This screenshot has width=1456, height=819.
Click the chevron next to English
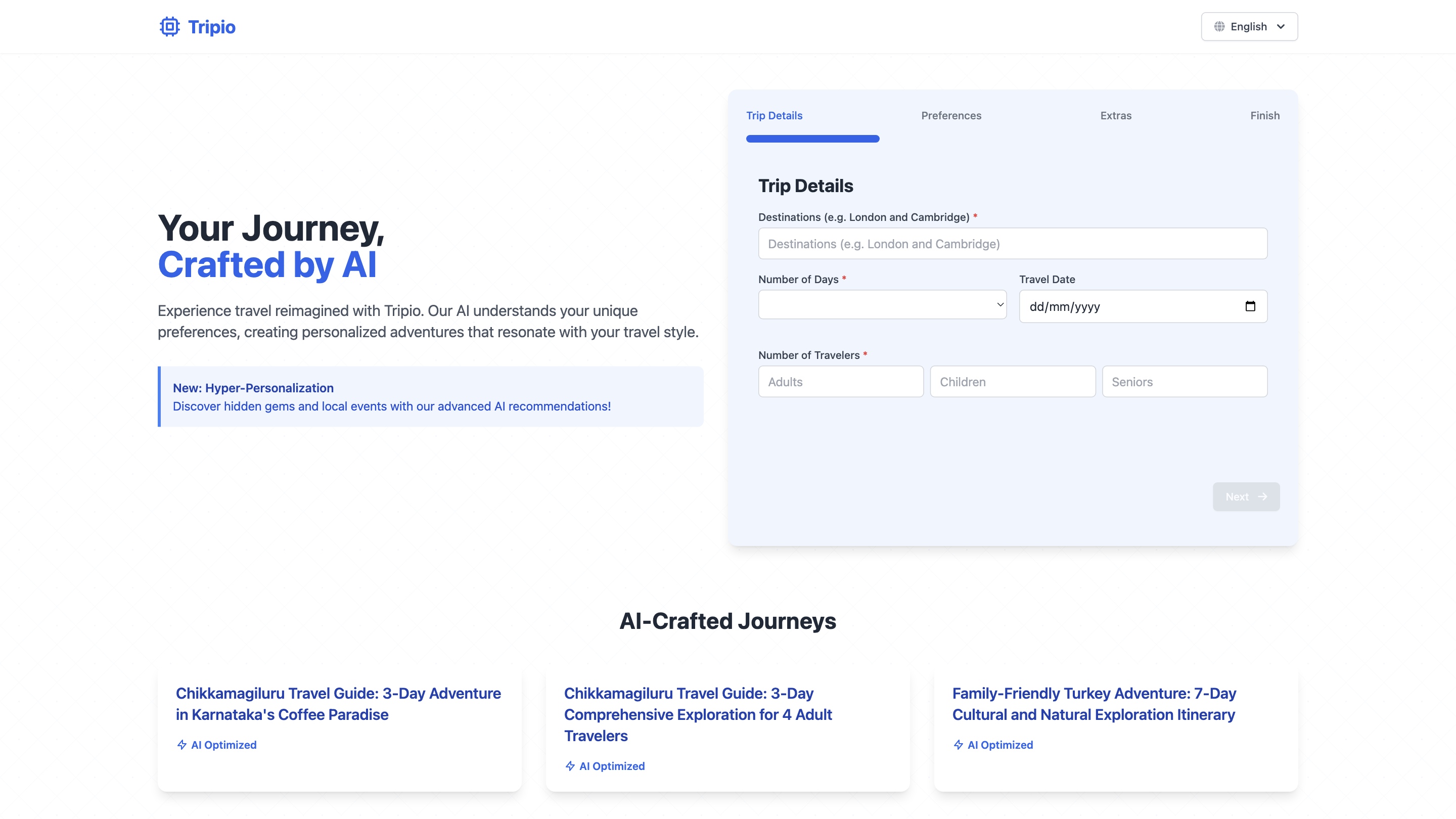tap(1282, 26)
